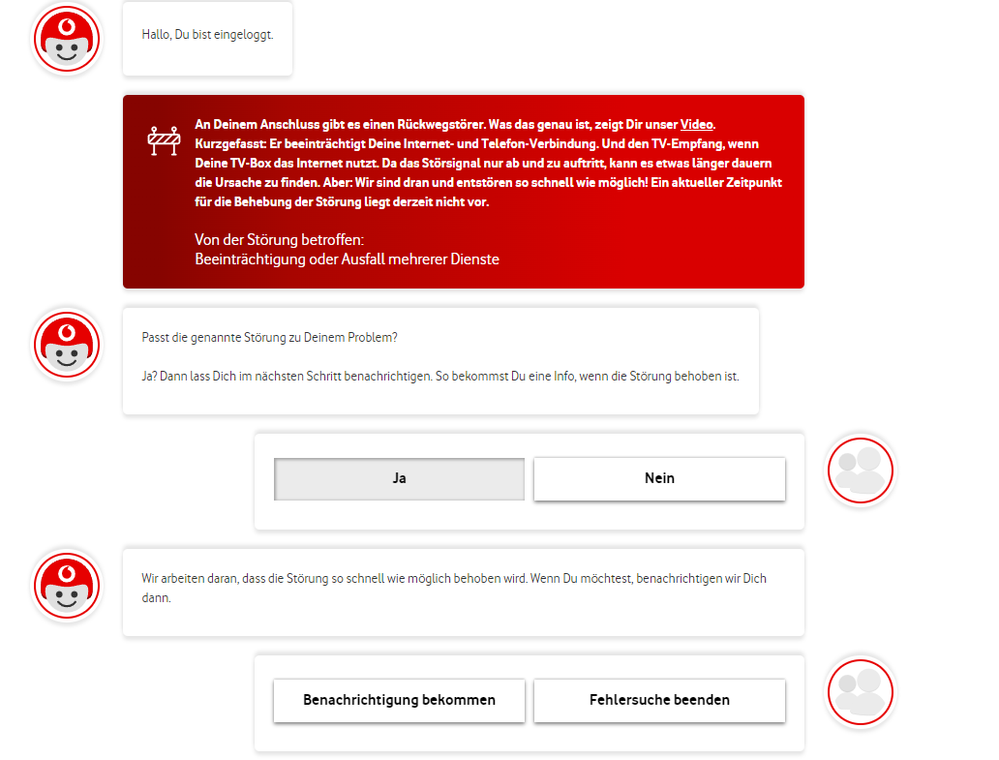Click bot avatar beside 'Wir arbeiten daran' message
999x760 pixels.
click(67, 585)
